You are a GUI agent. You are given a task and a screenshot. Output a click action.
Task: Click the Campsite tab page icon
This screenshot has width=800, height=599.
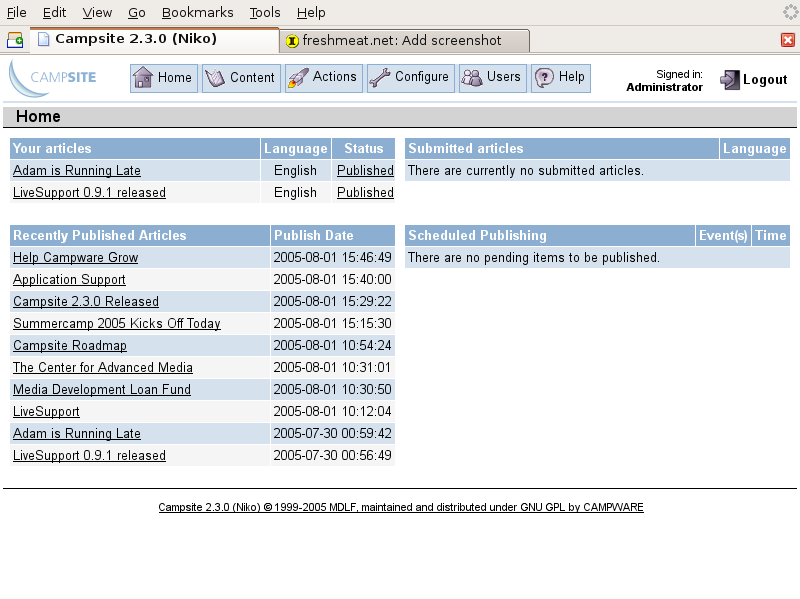[x=44, y=39]
